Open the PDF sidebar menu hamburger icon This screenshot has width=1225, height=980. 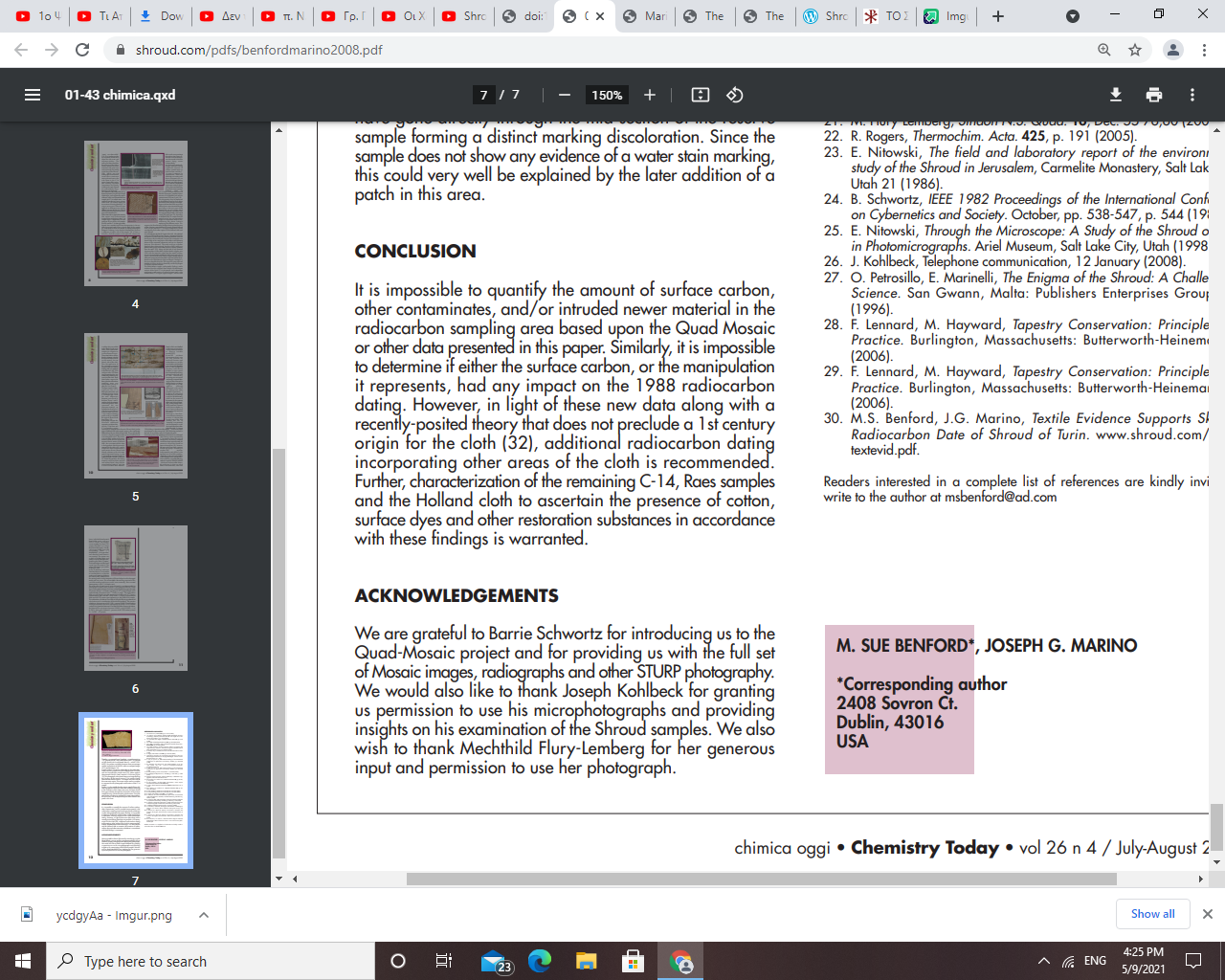33,95
